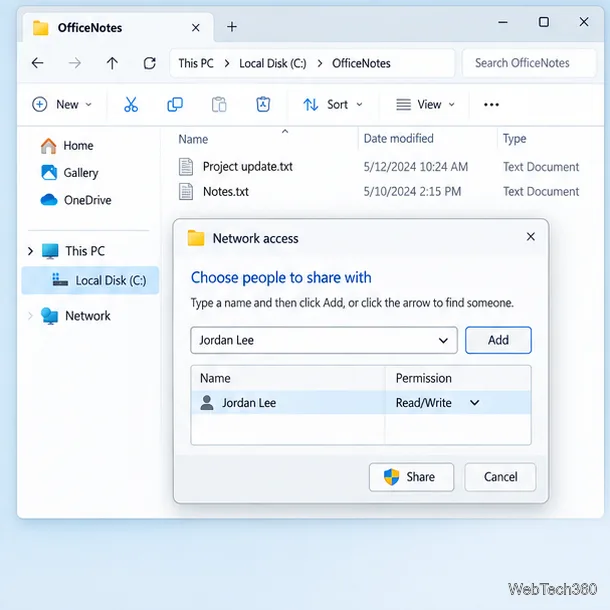Click chevron after This PC in breadcrumb
Viewport: 610px width, 610px height.
click(x=227, y=63)
